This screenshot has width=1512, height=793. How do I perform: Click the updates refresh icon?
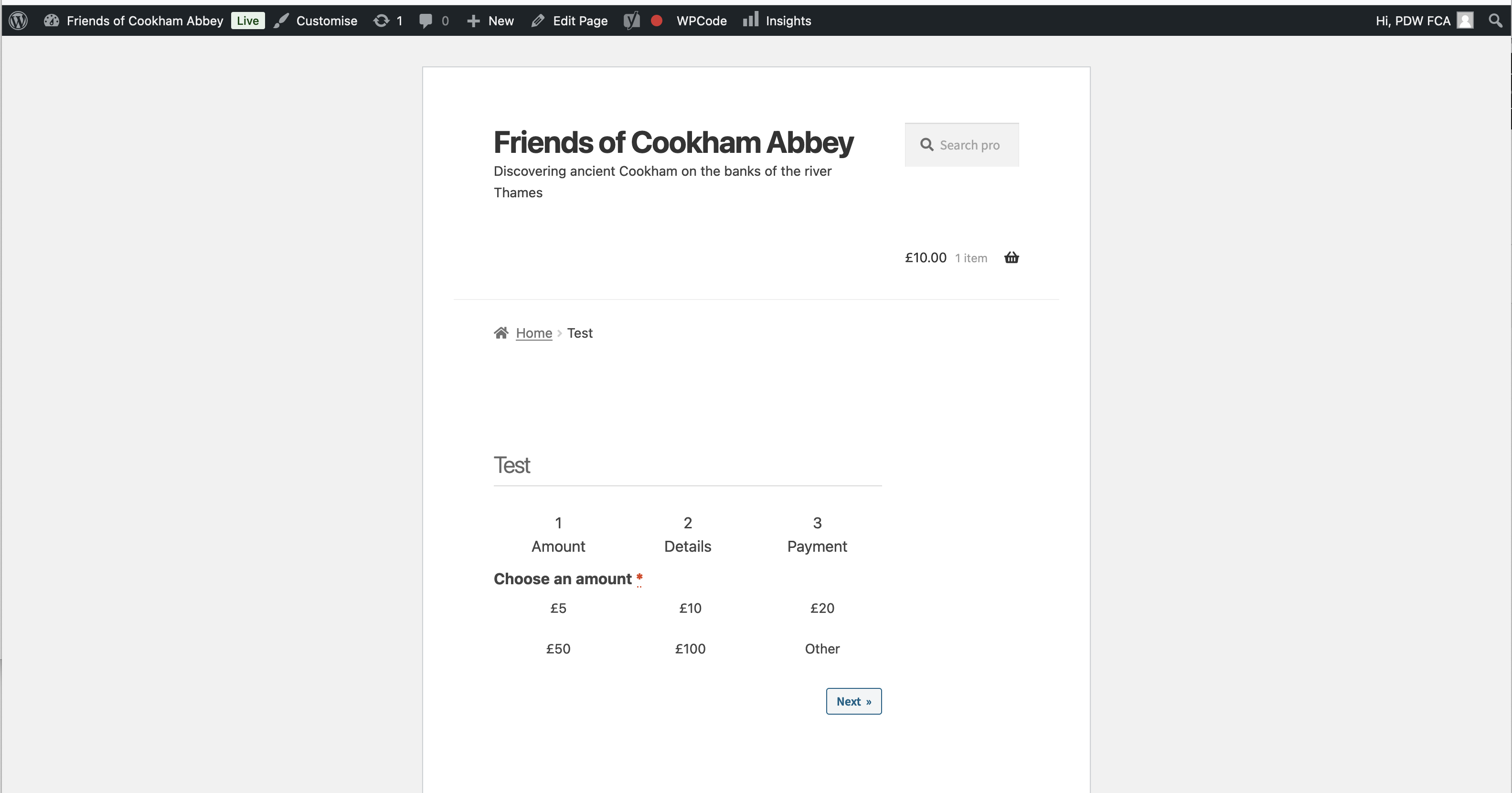[x=382, y=21]
